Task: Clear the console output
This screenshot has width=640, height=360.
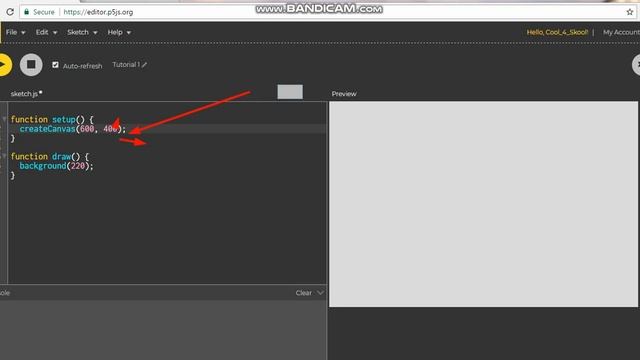Action: coord(303,293)
